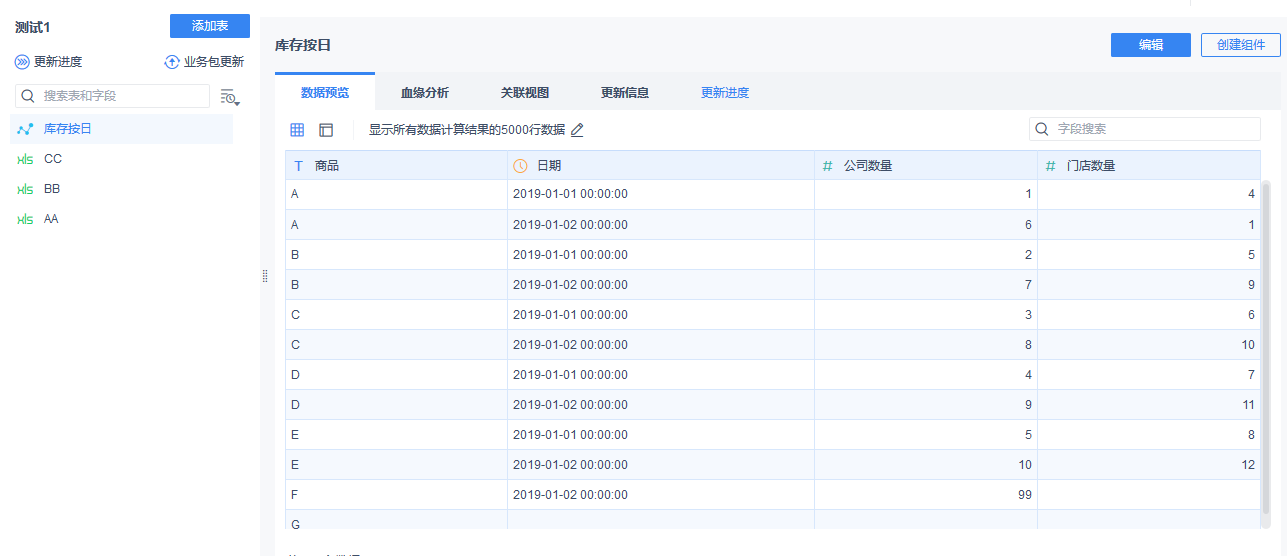
Task: Switch to grid data view icon
Action: 297,130
